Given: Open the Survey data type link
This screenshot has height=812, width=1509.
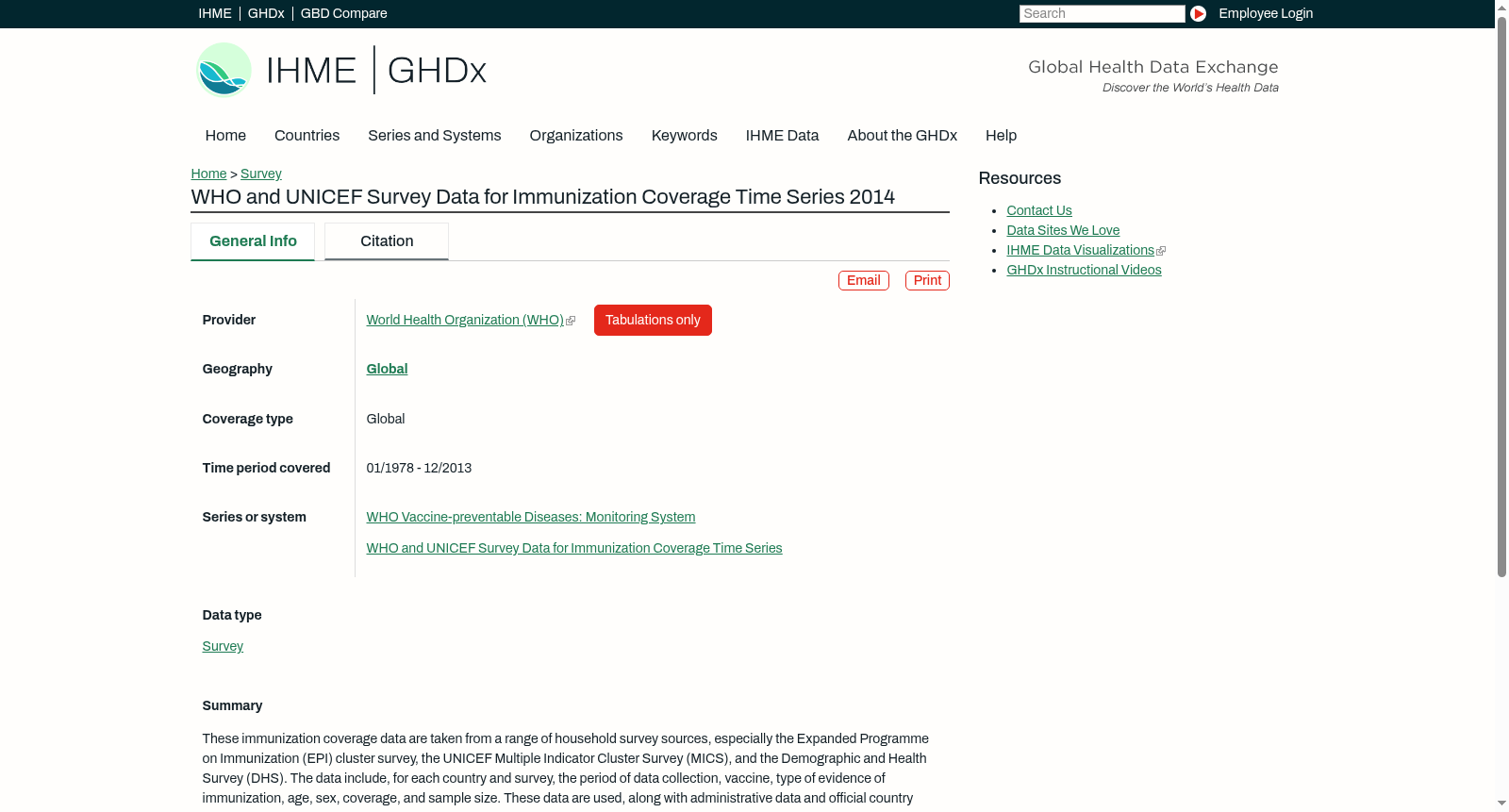Looking at the screenshot, I should 223,647.
